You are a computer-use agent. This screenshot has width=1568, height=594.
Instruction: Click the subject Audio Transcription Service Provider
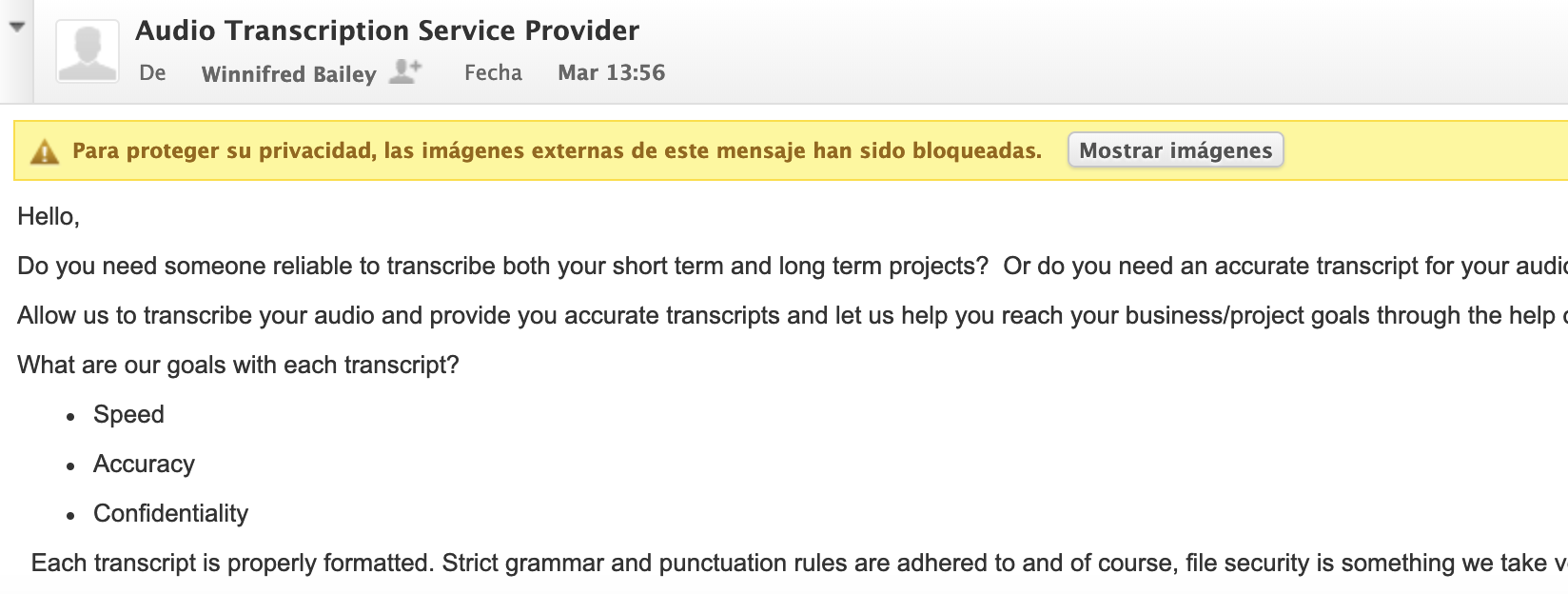pyautogui.click(x=387, y=30)
